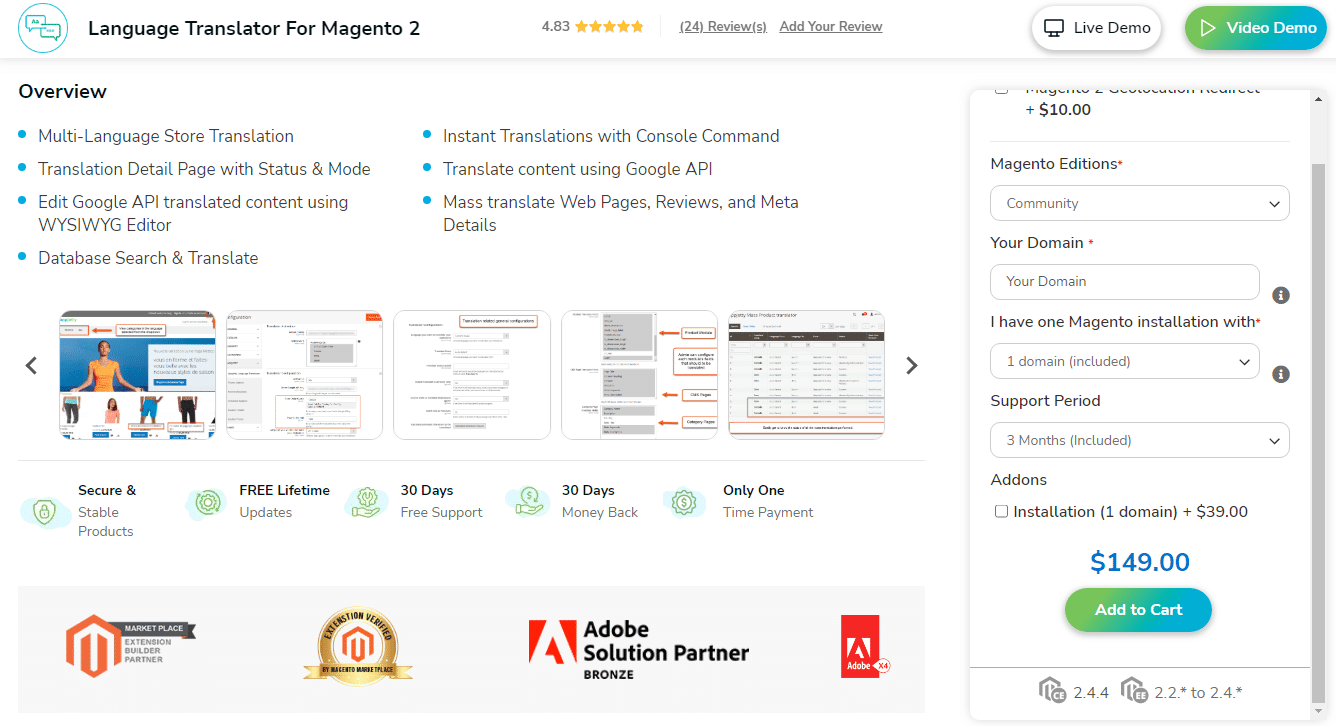Click the Addons label
This screenshot has height=726, width=1336.
1019,480
